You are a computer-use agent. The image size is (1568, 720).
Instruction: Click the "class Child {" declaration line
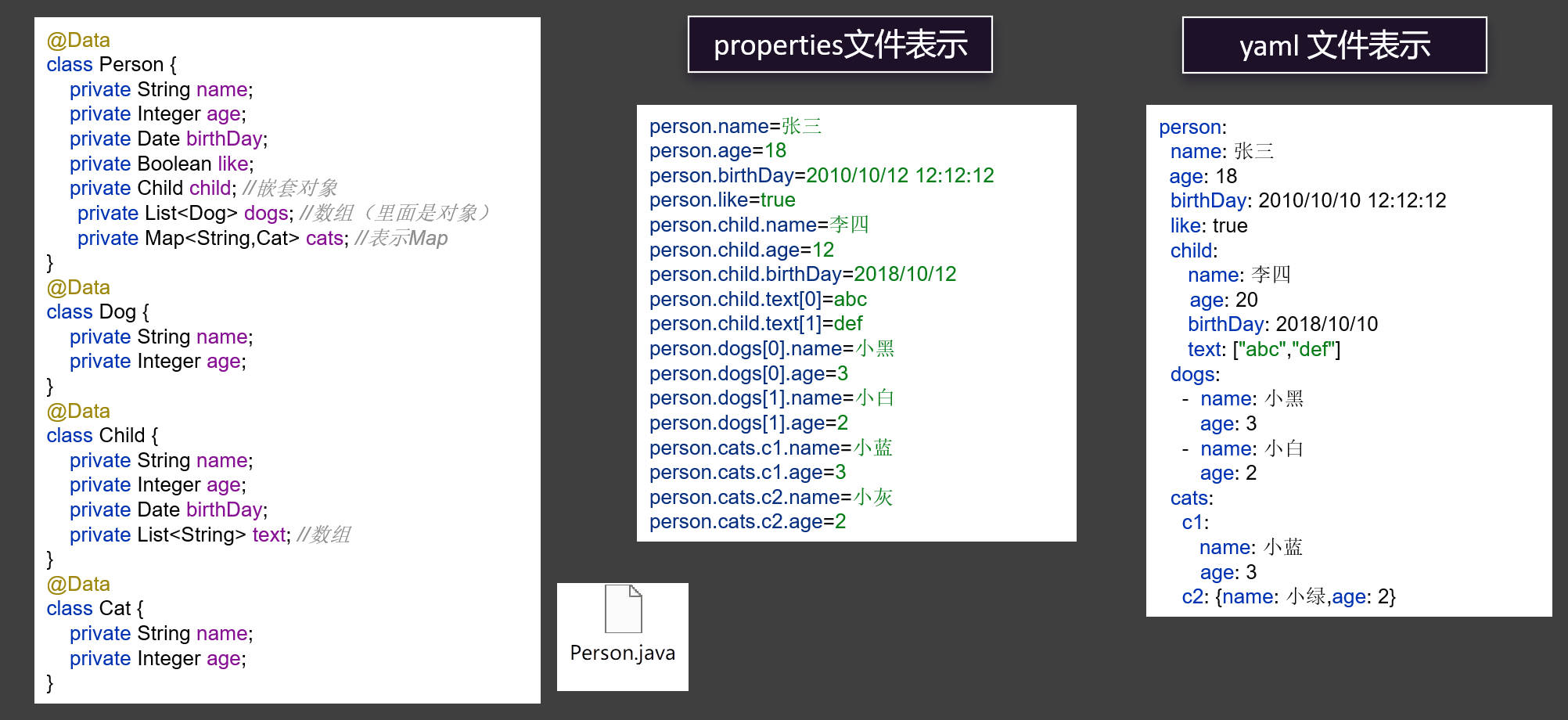102,435
